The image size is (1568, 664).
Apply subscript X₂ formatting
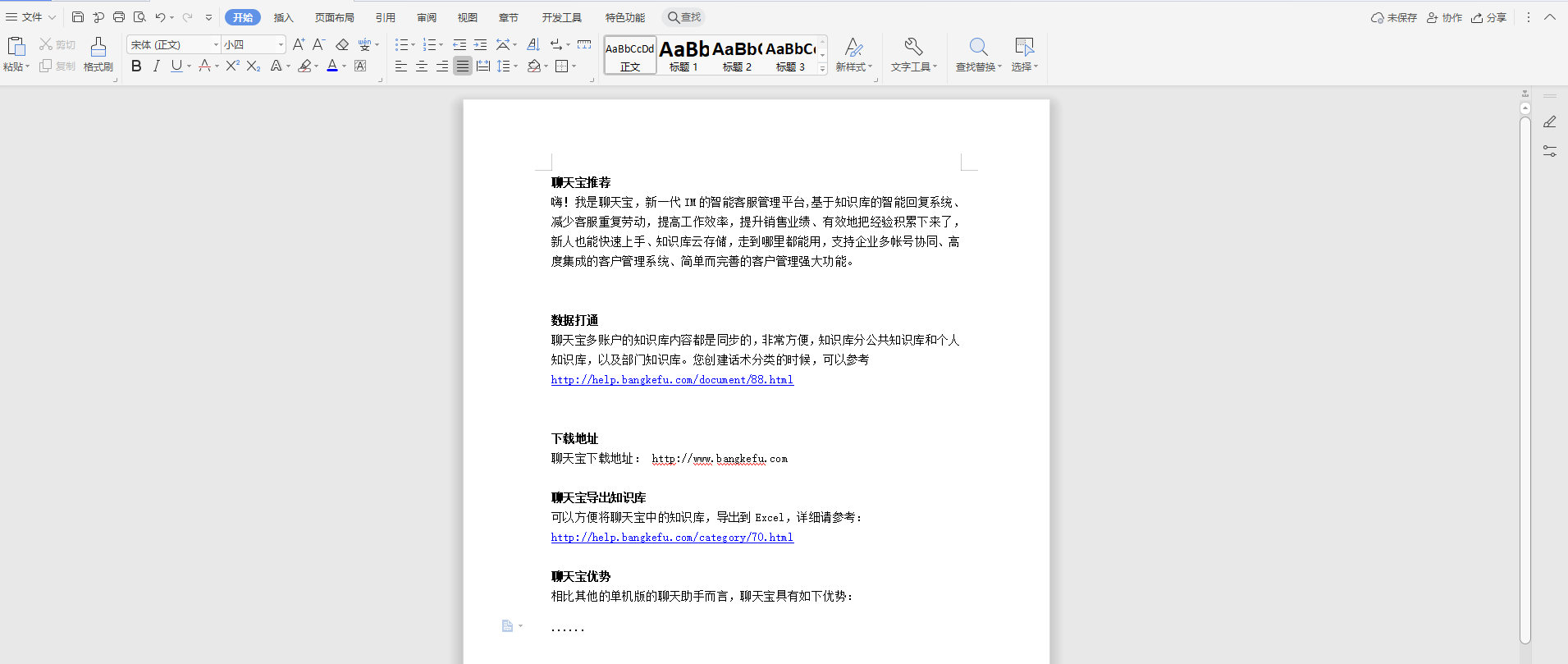254,66
